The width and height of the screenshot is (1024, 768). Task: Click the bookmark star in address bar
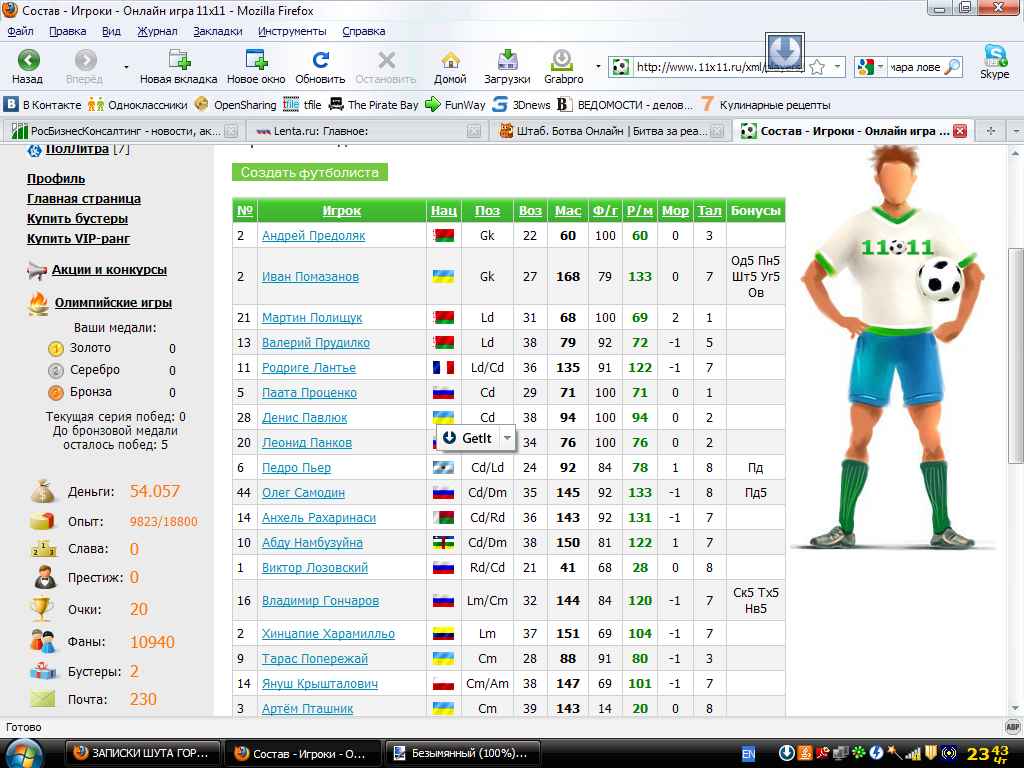(x=817, y=67)
